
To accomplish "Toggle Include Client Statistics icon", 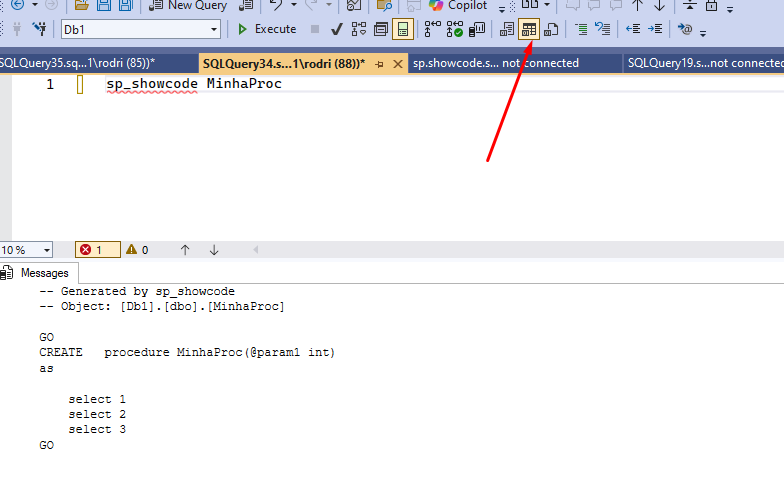I will 477,29.
